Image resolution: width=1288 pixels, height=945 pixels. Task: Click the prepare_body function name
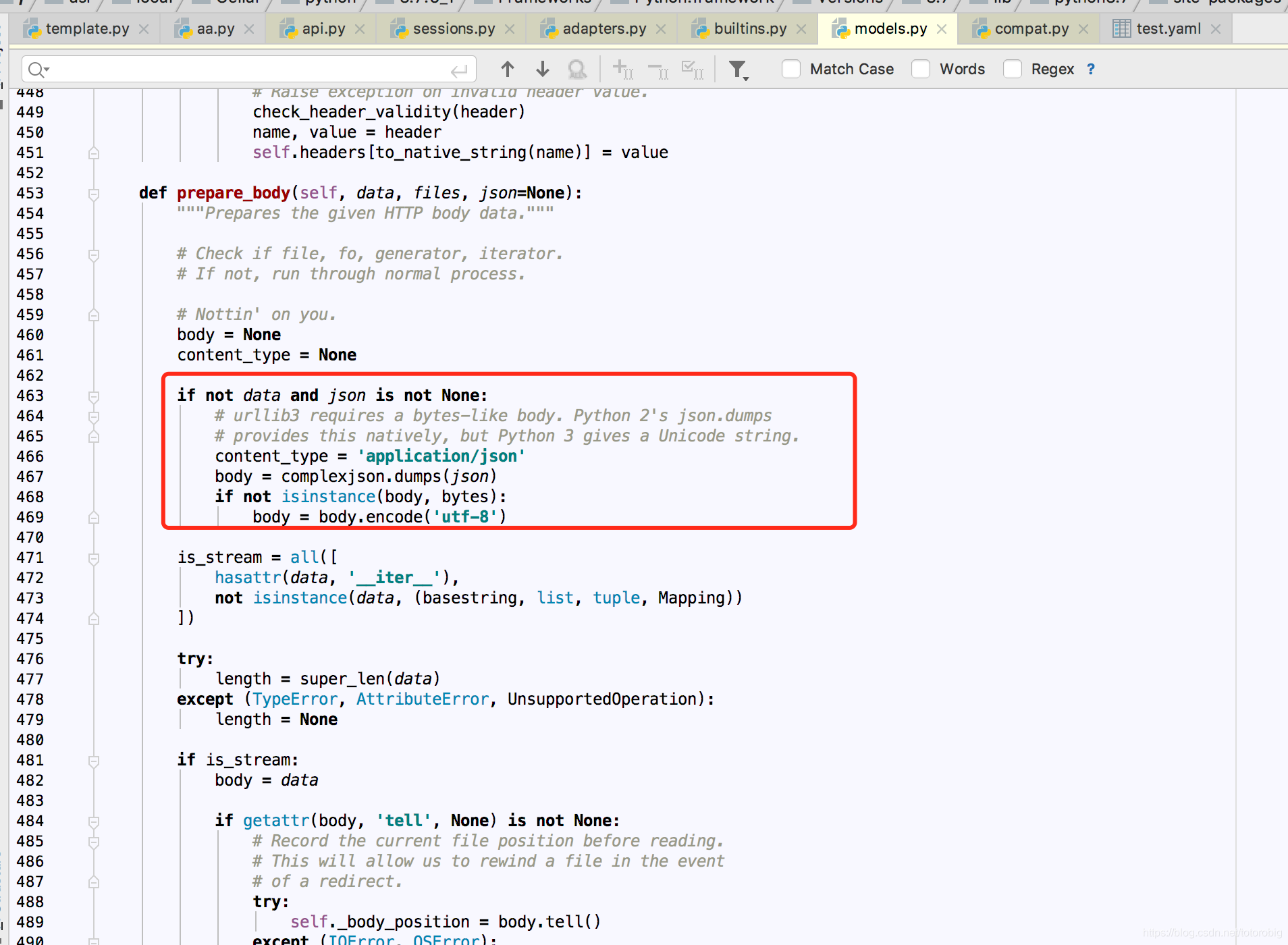click(234, 193)
